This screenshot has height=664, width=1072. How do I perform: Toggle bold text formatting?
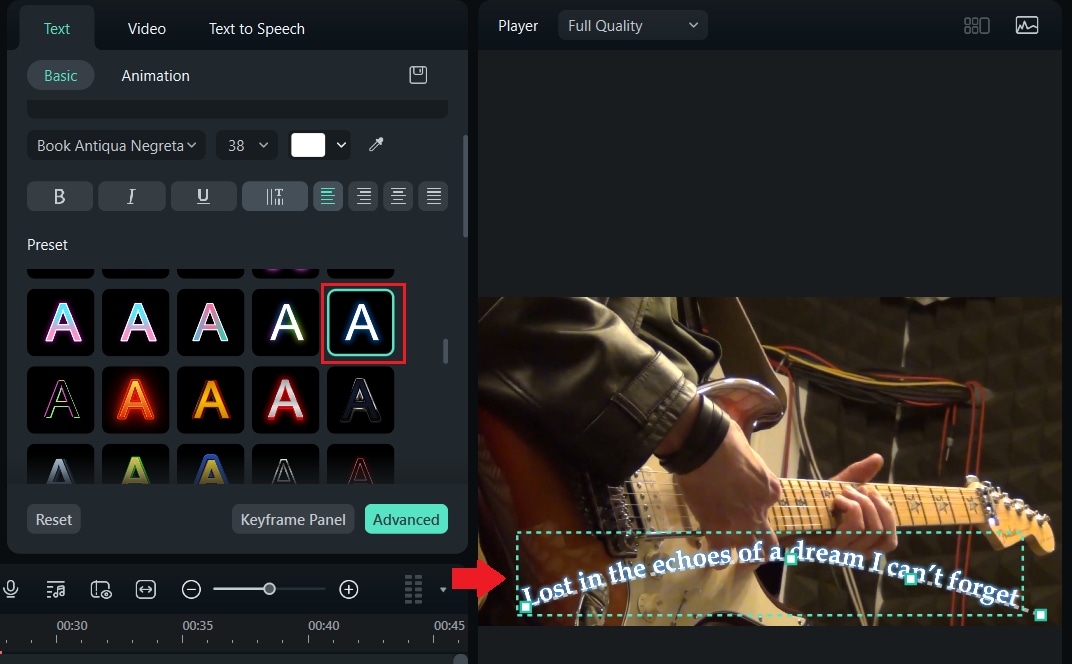point(59,196)
